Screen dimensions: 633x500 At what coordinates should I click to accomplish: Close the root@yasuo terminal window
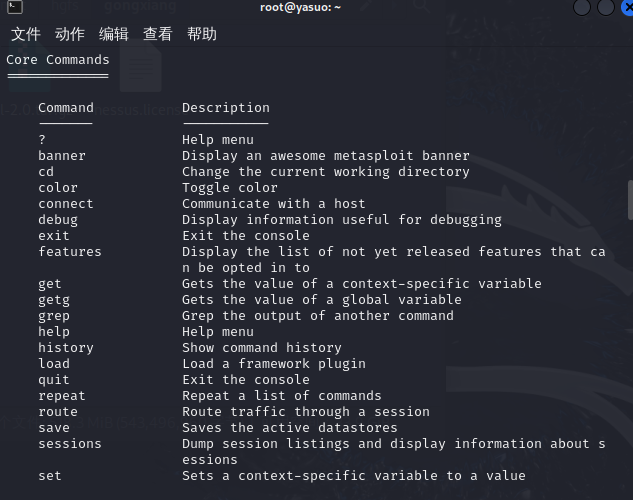627,8
